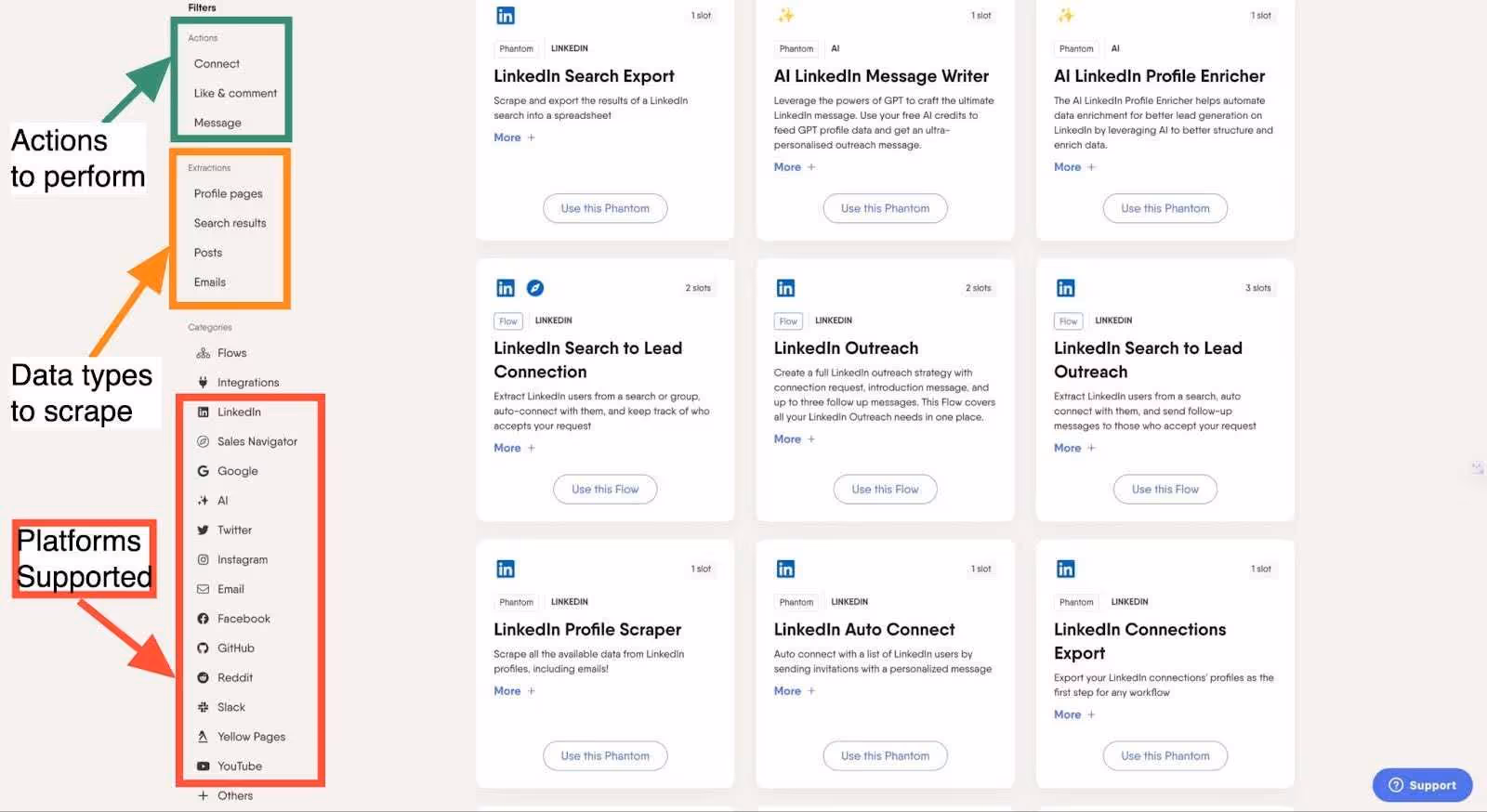This screenshot has width=1487, height=812.
Task: Expand More on LinkedIn Profile Scraper card
Action: pos(514,691)
